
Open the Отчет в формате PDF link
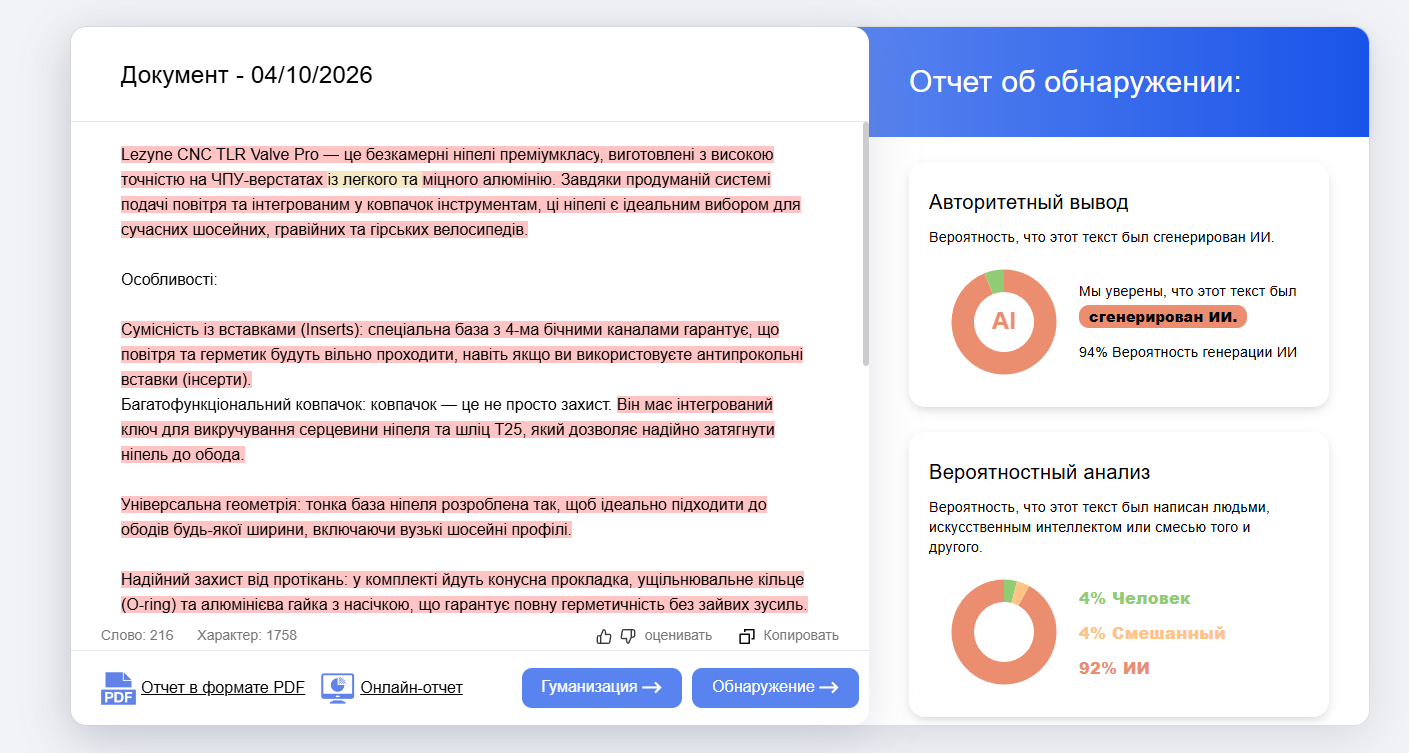223,688
